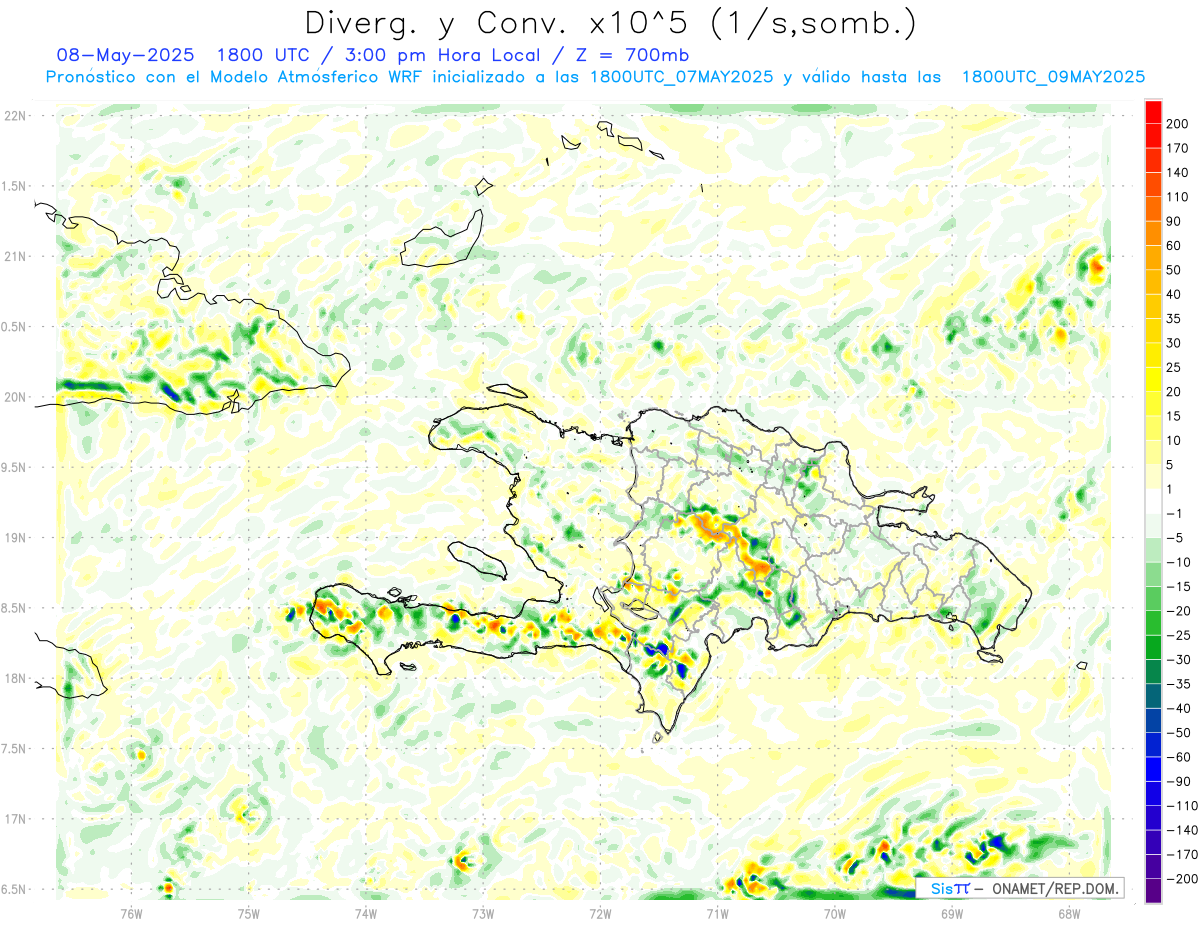Click the '1.5N' latitude axis label
The height and width of the screenshot is (927, 1200).
coord(14,186)
